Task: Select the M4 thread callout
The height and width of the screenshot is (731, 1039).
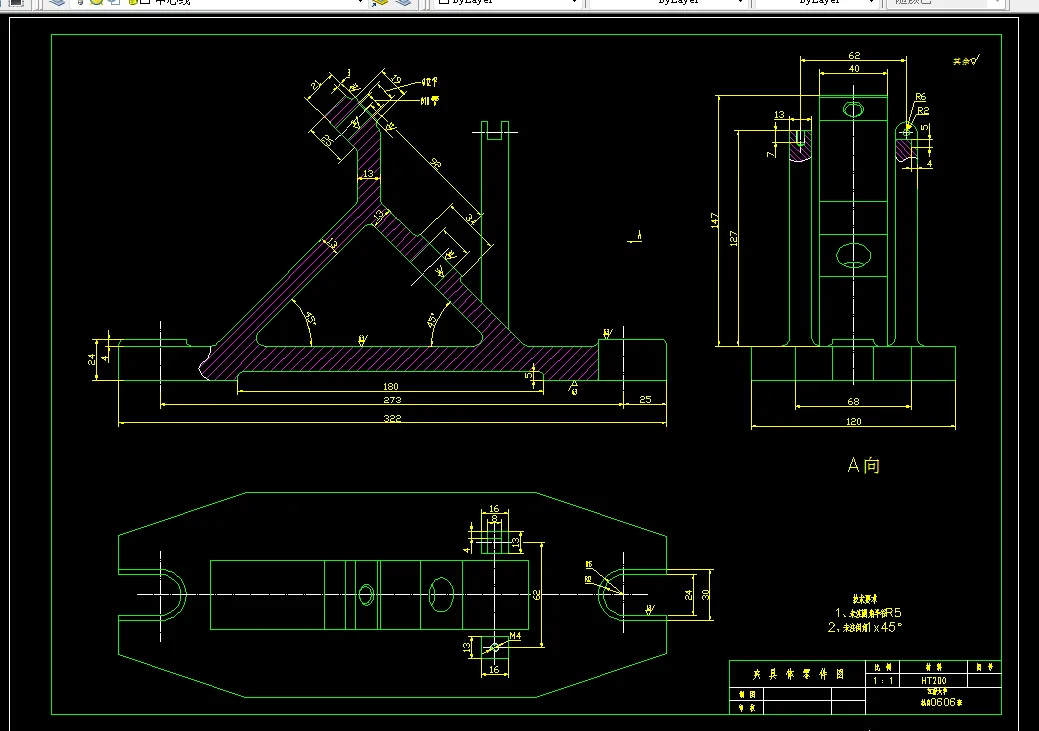Action: [x=515, y=636]
